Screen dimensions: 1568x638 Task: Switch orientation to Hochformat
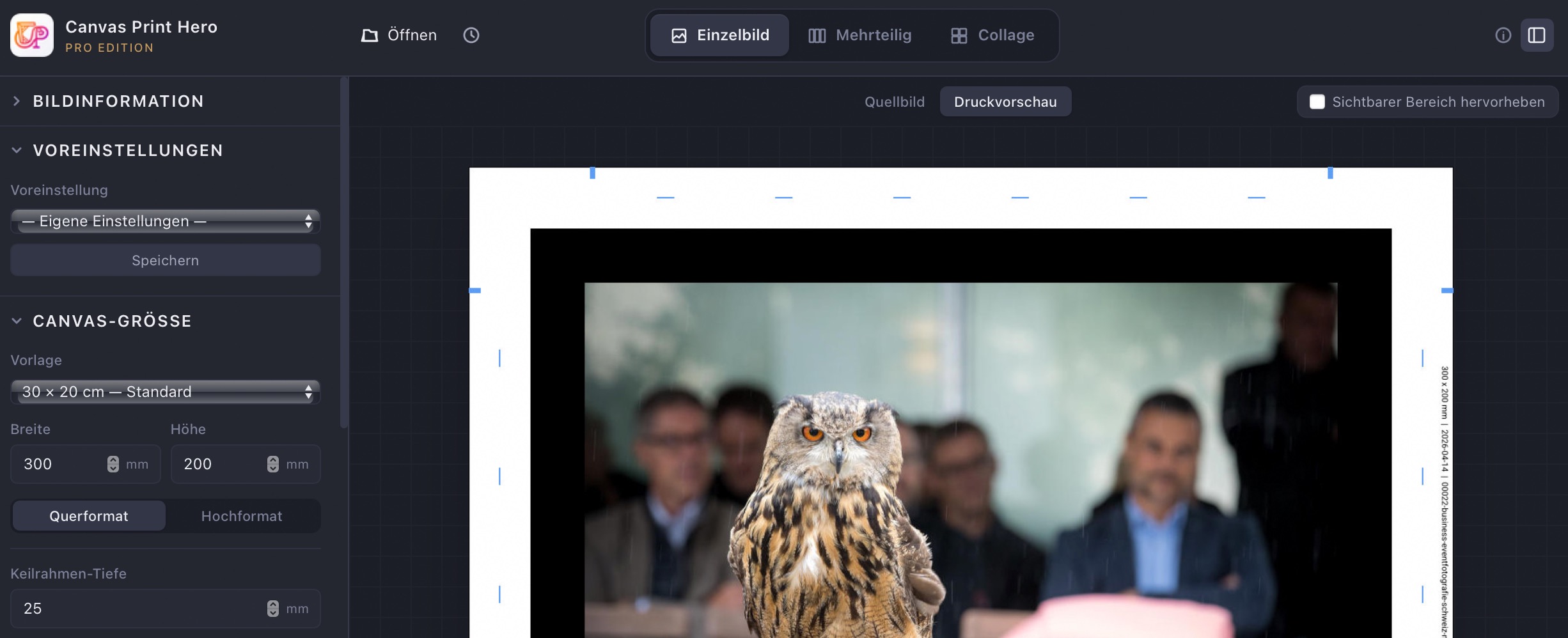pos(242,516)
